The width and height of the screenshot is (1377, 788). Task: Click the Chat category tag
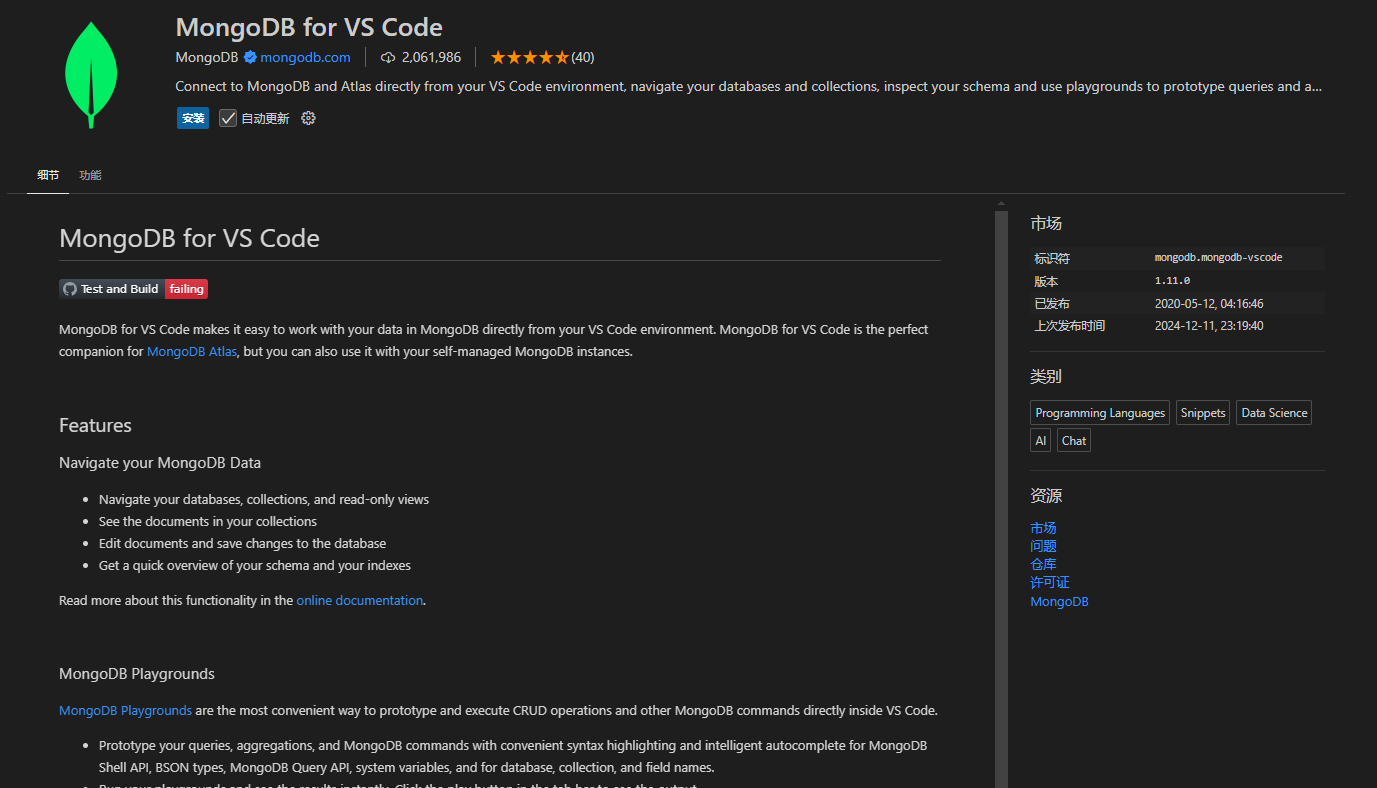1074,440
